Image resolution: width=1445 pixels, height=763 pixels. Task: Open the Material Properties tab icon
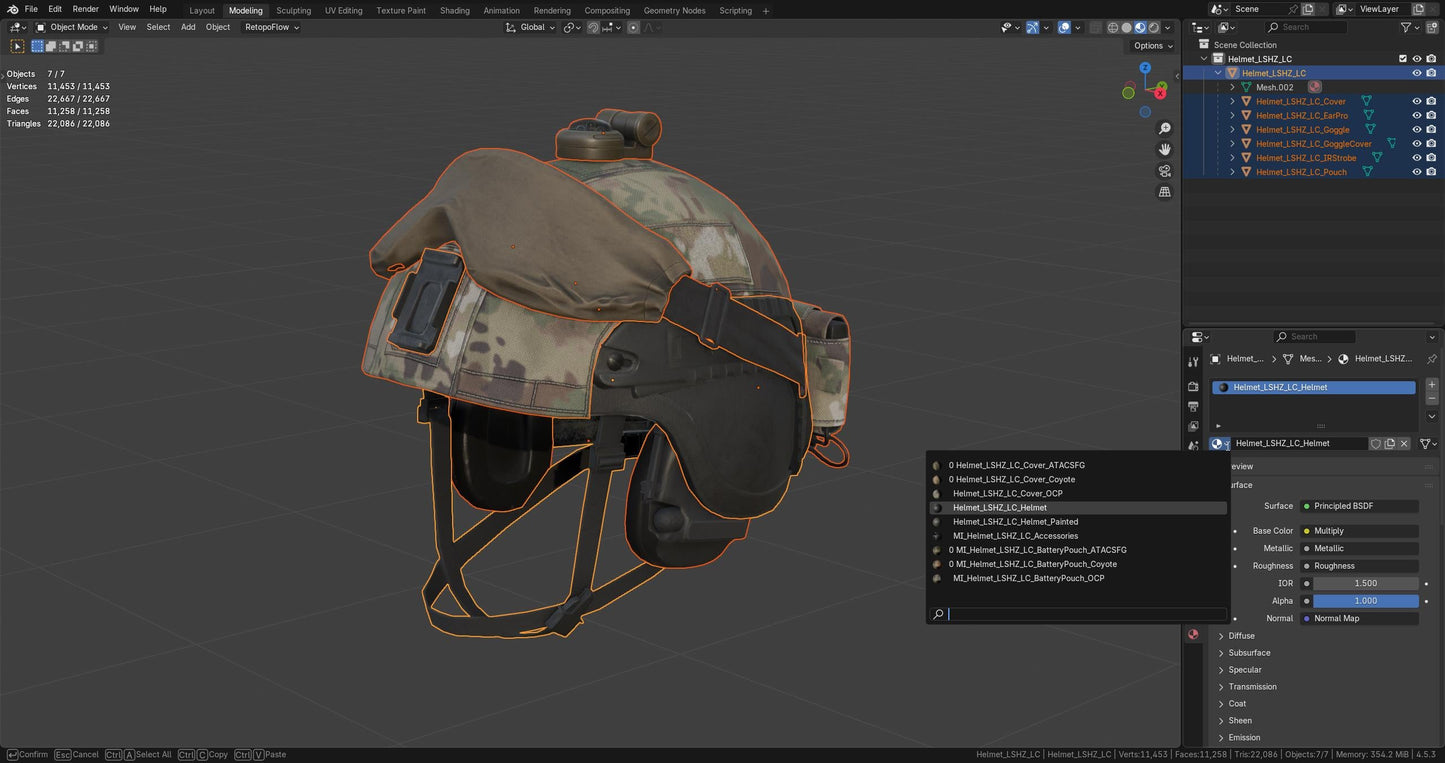(1192, 634)
